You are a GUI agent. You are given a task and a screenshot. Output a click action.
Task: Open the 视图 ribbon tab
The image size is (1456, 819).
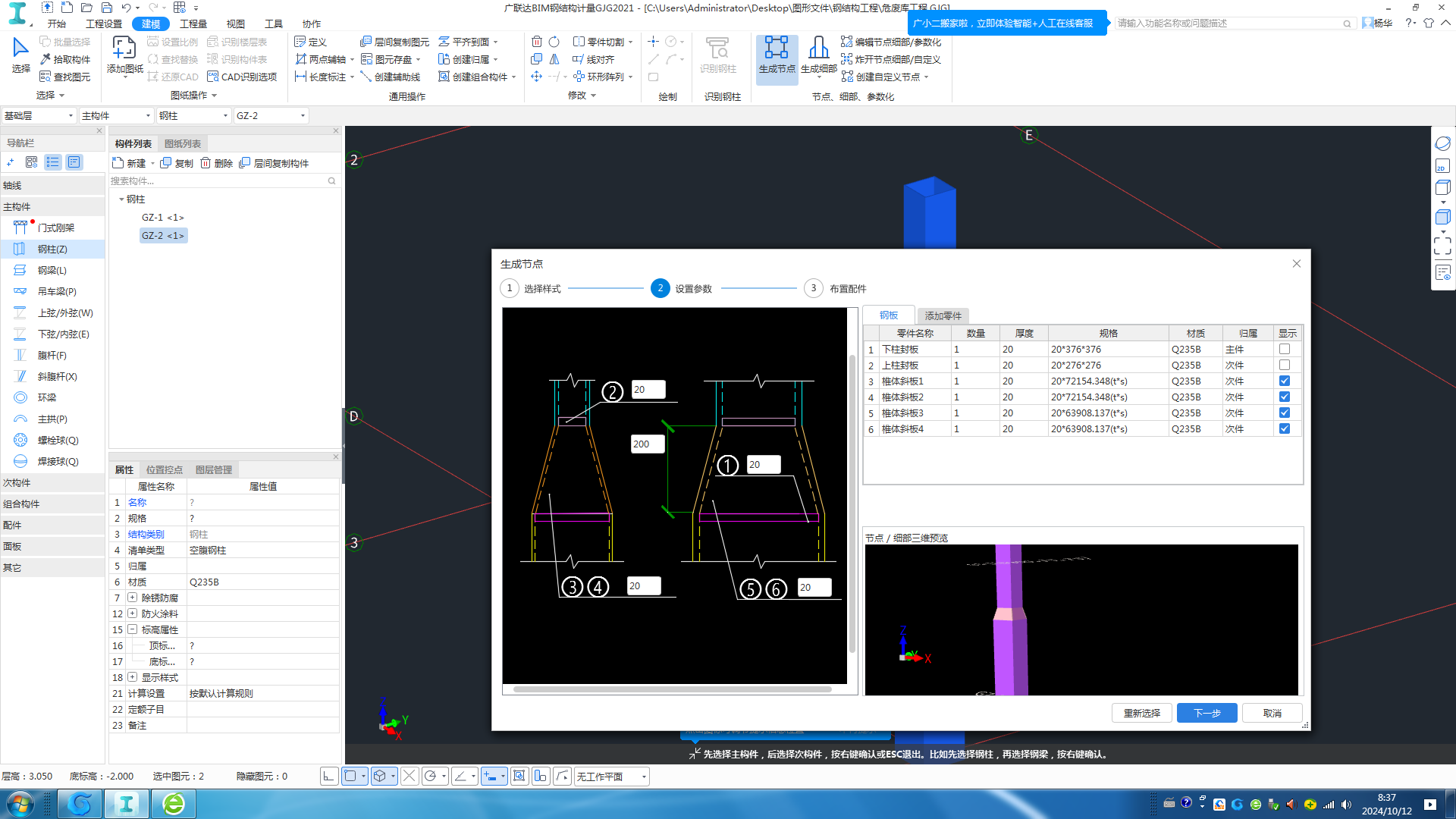[x=236, y=24]
